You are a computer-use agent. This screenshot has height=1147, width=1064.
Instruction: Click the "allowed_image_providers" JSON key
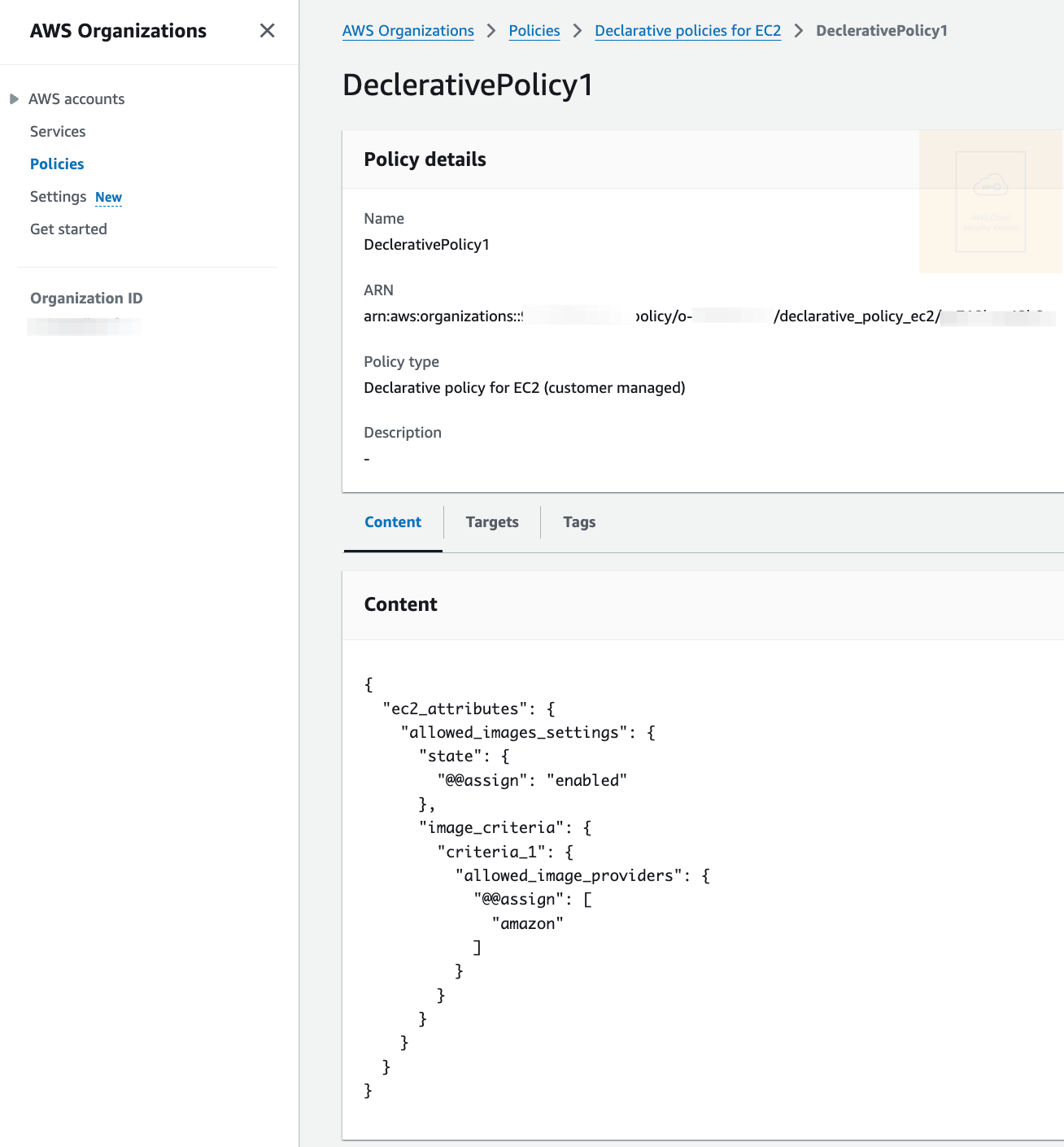pyautogui.click(x=569, y=875)
